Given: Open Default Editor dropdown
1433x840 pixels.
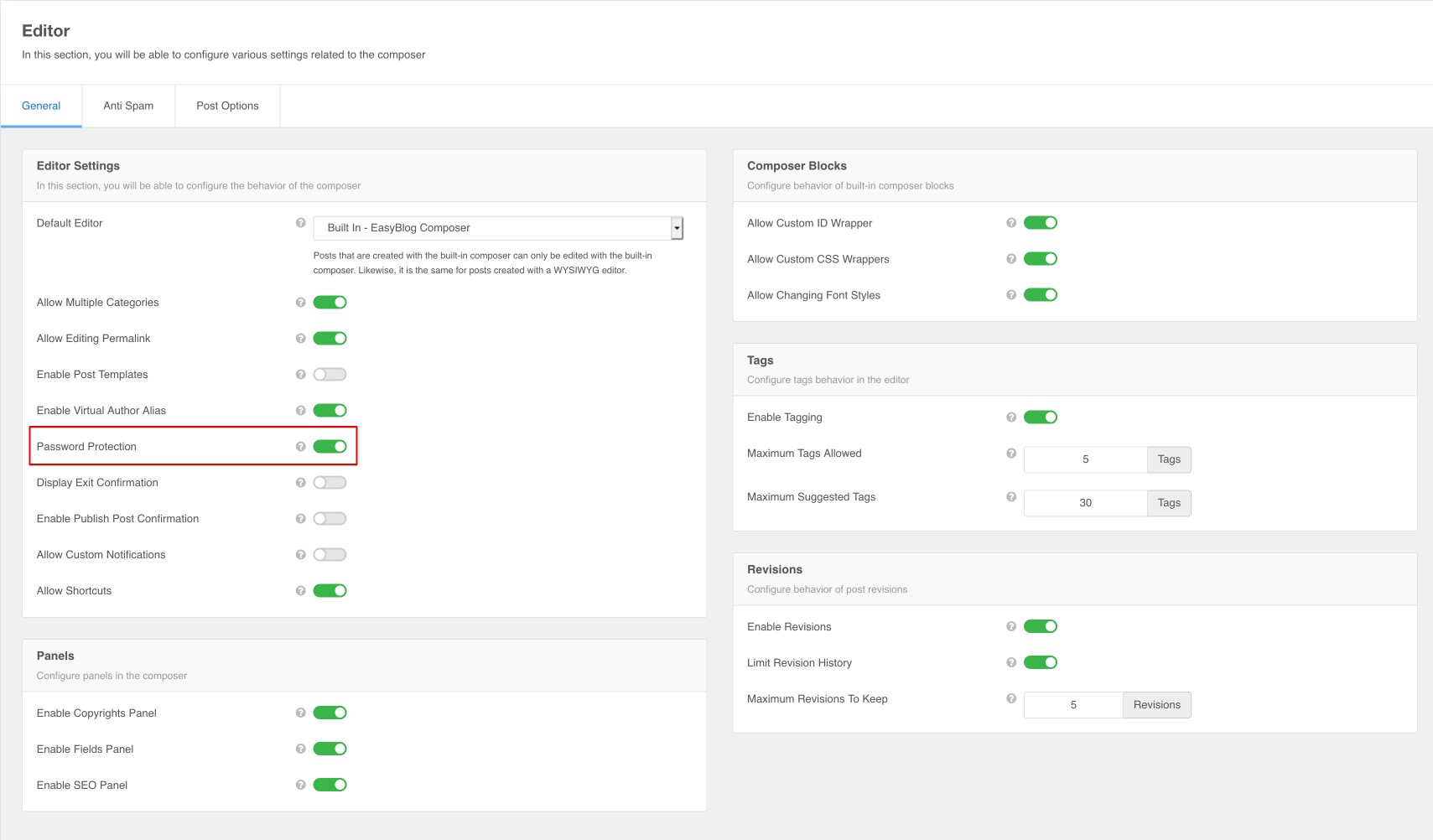Looking at the screenshot, I should [499, 228].
